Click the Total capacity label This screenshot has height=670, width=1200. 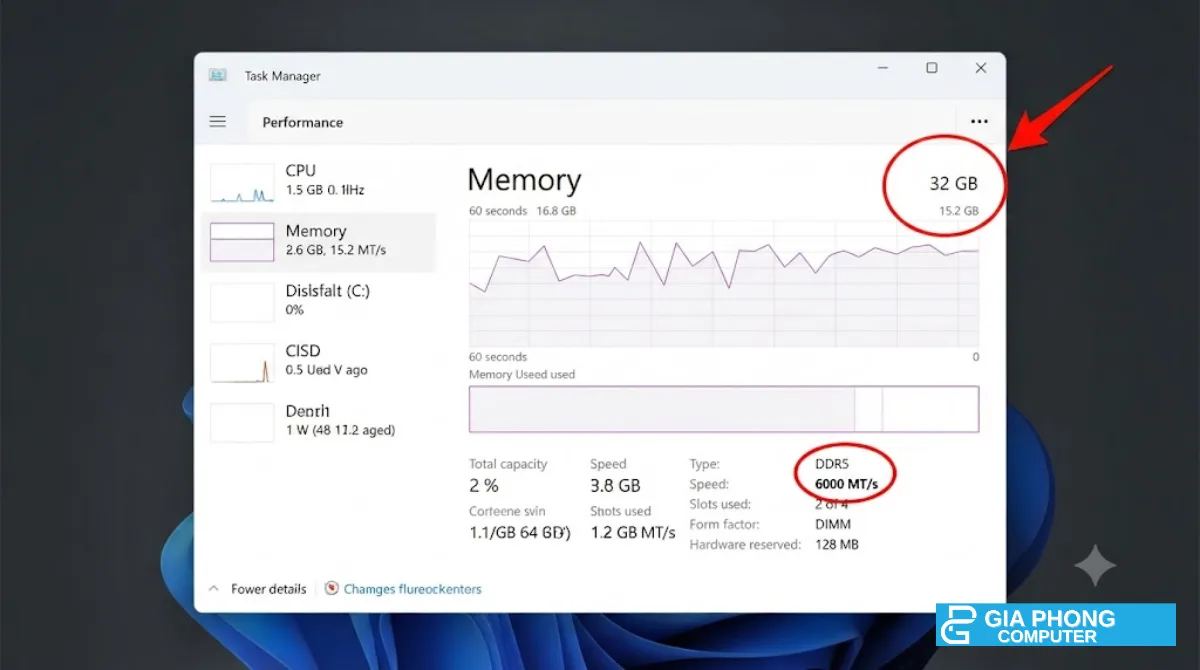tap(508, 464)
